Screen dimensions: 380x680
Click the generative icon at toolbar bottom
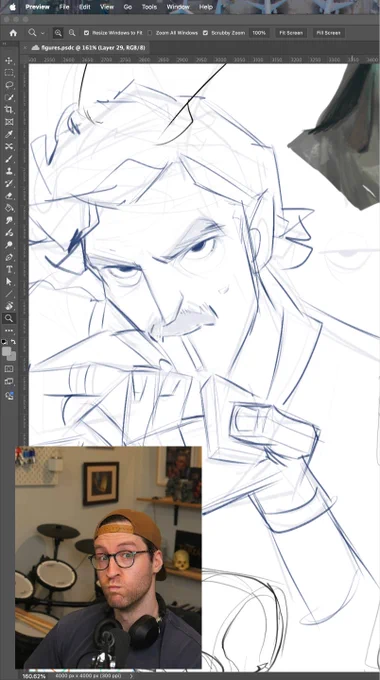pos(9,395)
